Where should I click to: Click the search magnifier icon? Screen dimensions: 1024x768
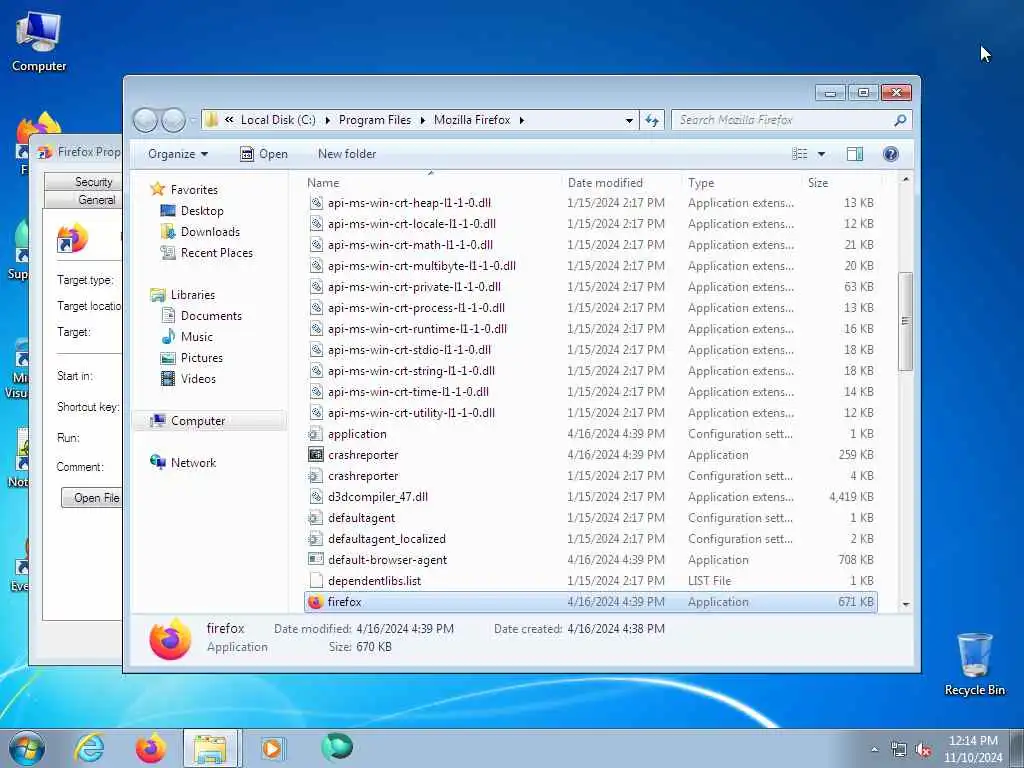(900, 120)
